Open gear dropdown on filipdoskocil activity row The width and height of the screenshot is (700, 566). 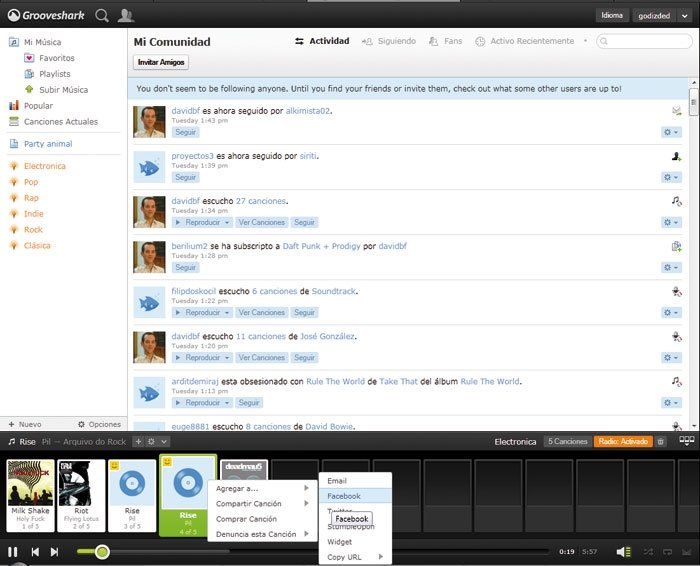coord(671,312)
